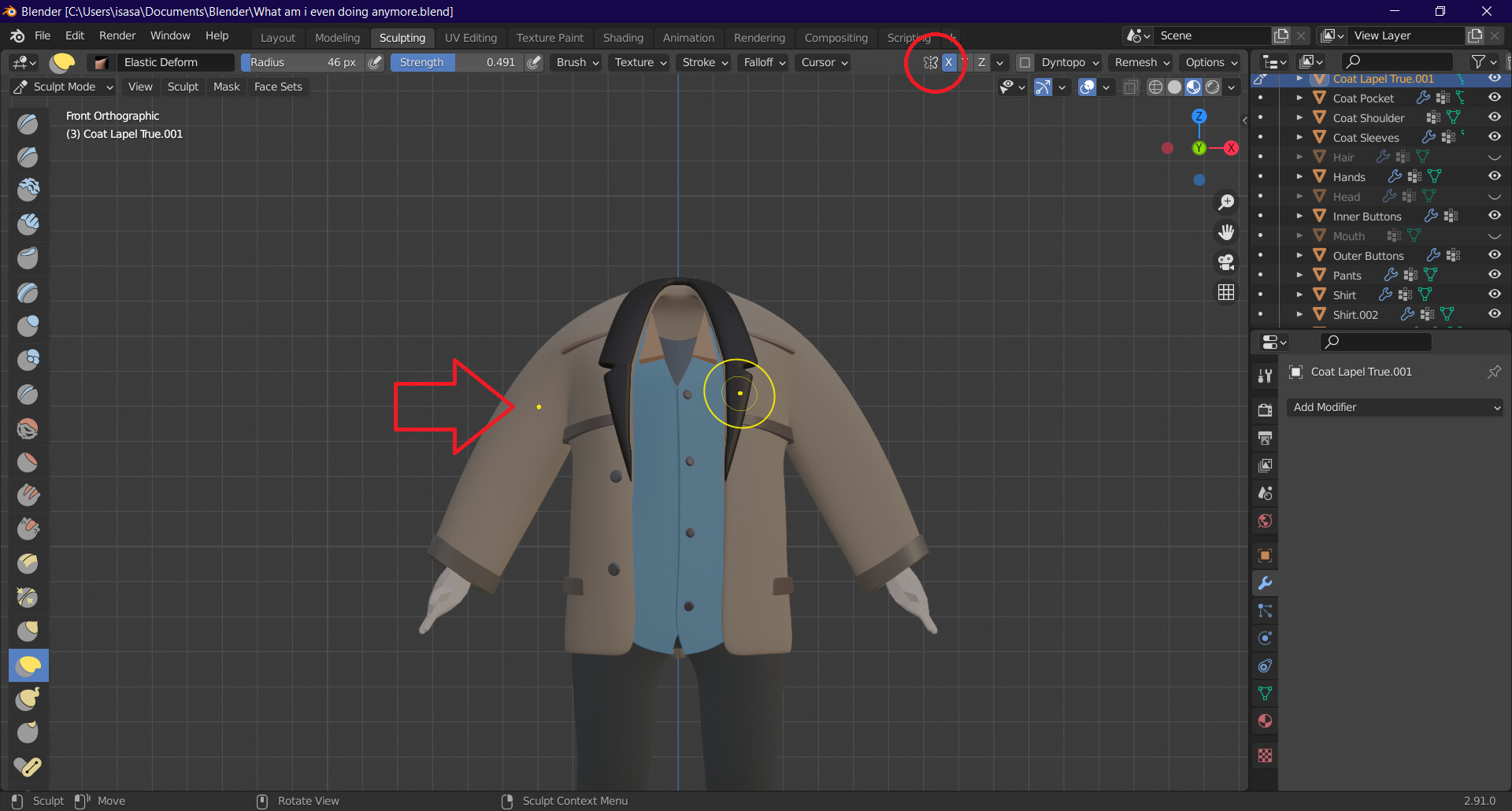Hide the Coat Pocket collection
1512x811 pixels.
1495,98
